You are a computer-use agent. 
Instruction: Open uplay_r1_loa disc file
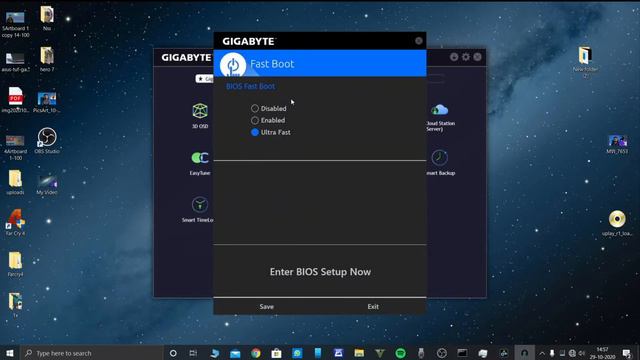[617, 223]
